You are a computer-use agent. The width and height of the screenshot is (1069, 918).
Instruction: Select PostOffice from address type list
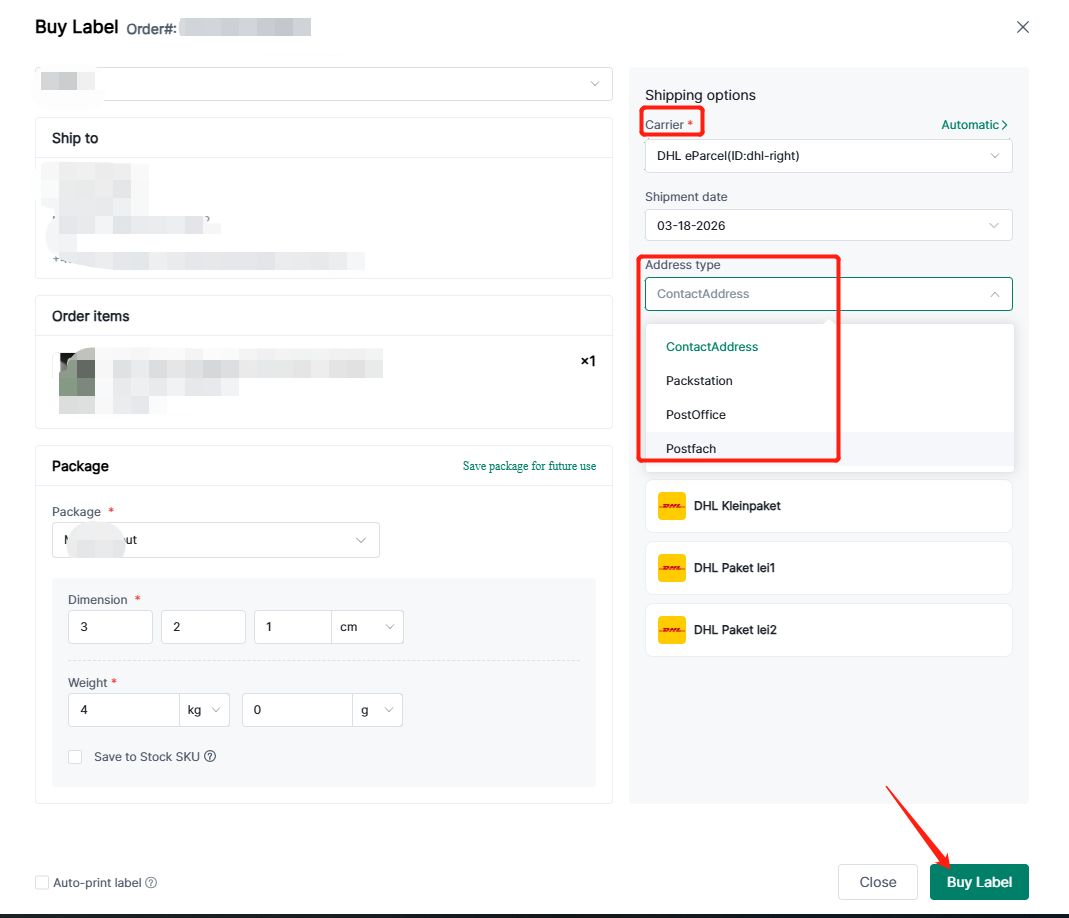tap(696, 415)
